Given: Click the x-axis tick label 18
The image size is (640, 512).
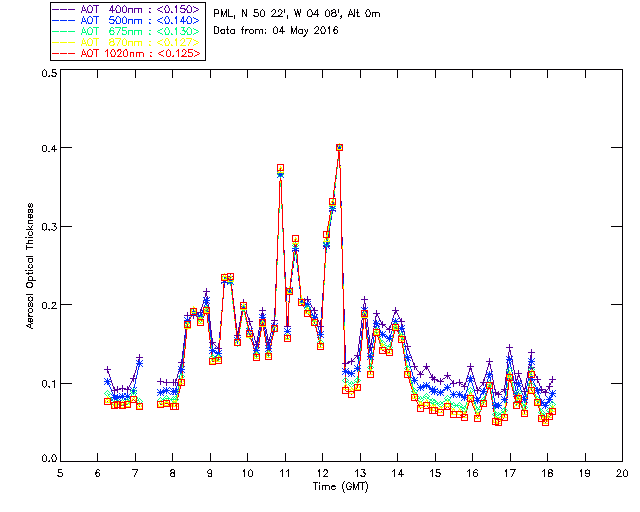Looking at the screenshot, I should 547,473.
